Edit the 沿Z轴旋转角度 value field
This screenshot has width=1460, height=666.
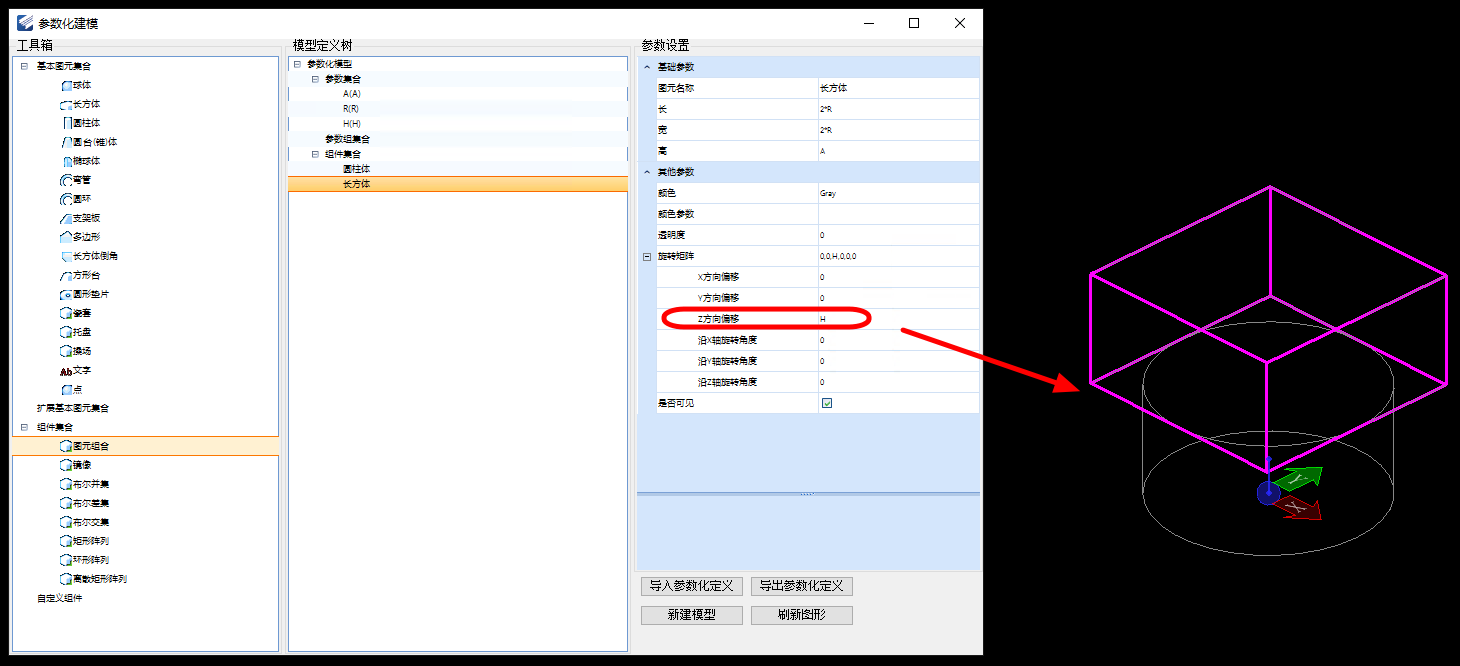coord(898,382)
